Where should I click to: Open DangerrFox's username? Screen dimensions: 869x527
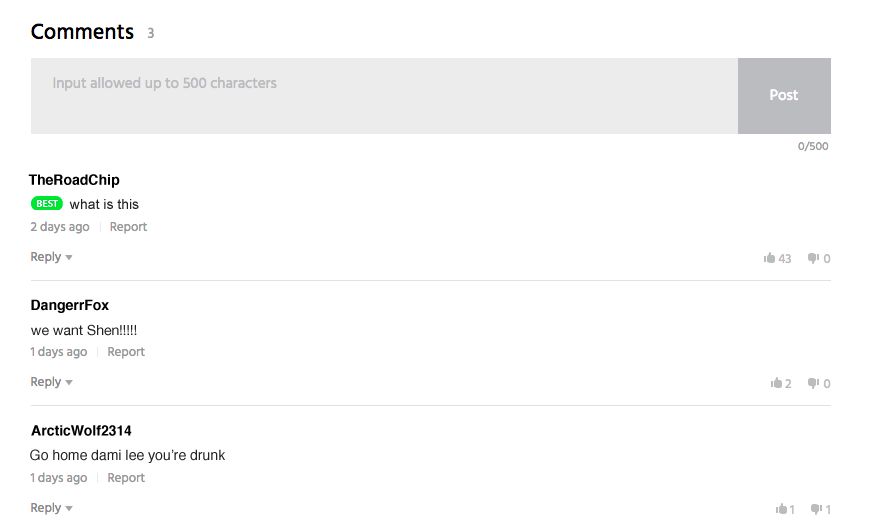[x=70, y=305]
